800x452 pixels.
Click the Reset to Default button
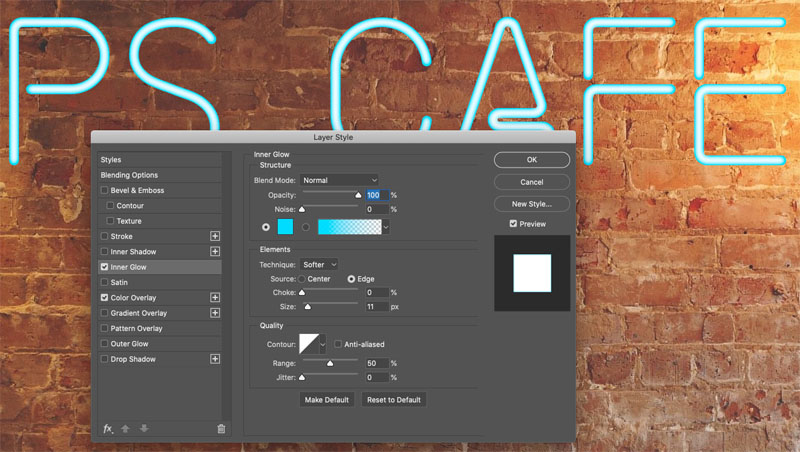click(x=394, y=399)
